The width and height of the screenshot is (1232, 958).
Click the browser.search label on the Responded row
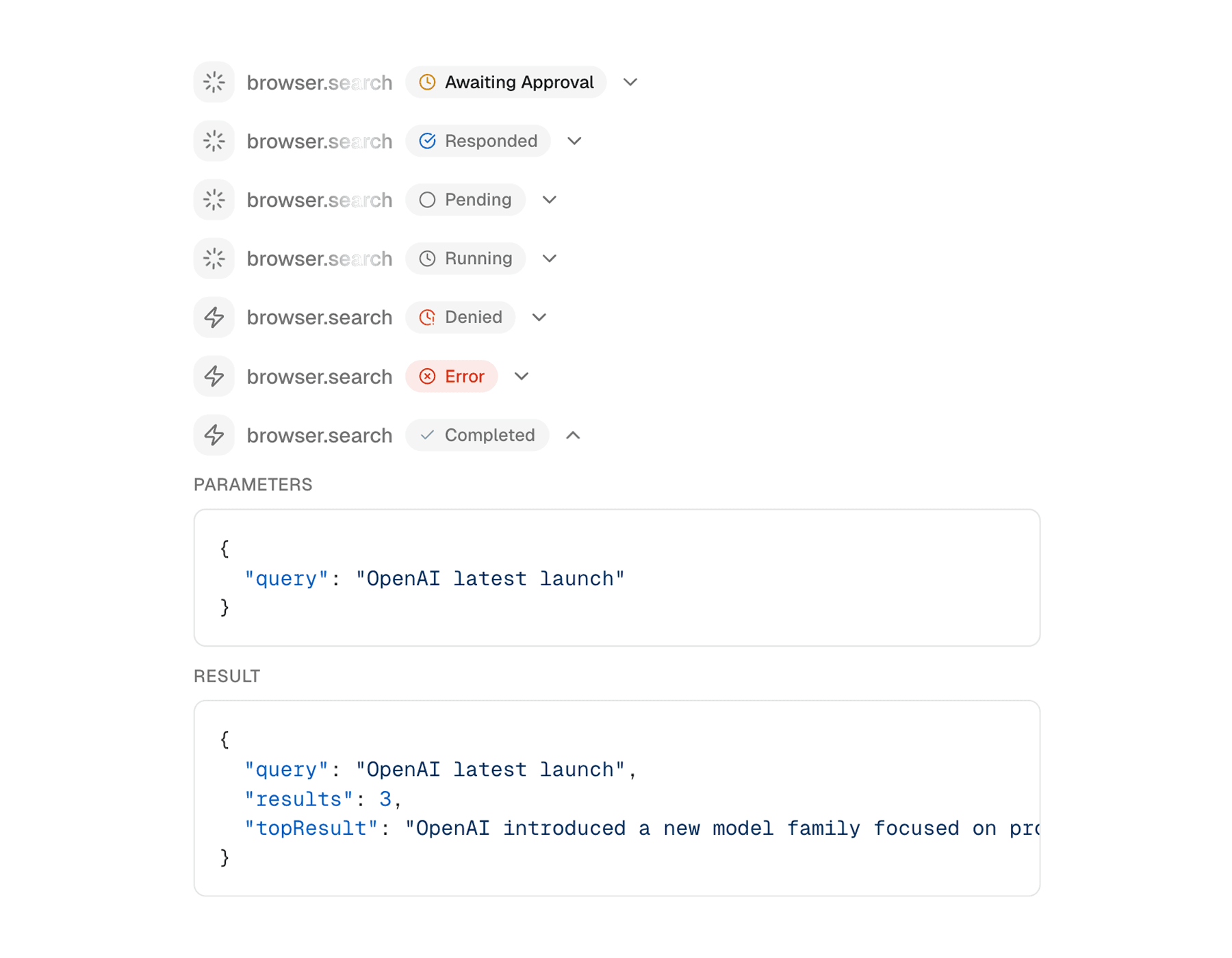[319, 140]
